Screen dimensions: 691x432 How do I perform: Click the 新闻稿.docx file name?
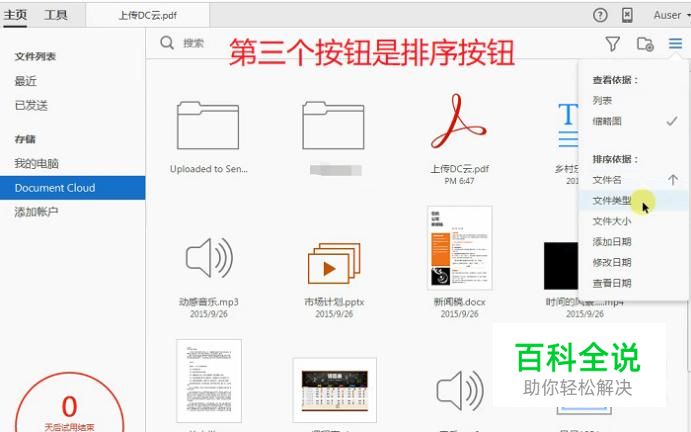coord(459,302)
